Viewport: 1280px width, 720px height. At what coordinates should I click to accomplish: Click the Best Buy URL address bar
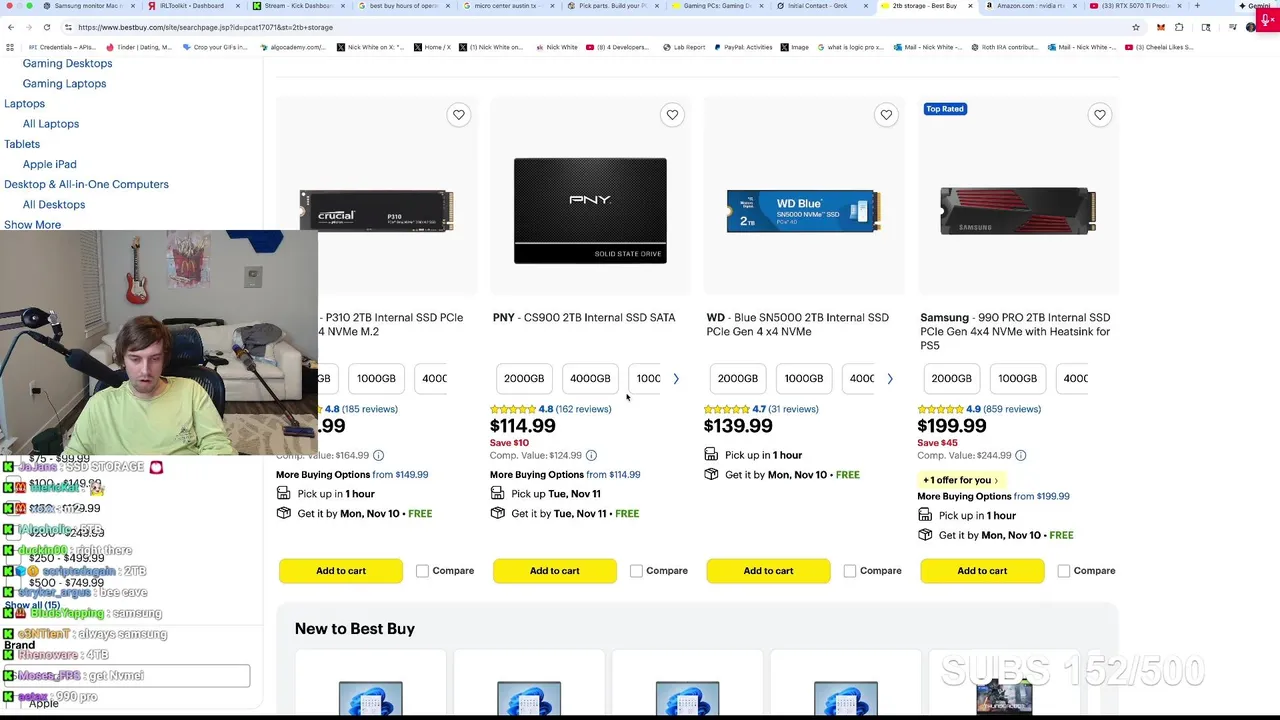(x=600, y=27)
